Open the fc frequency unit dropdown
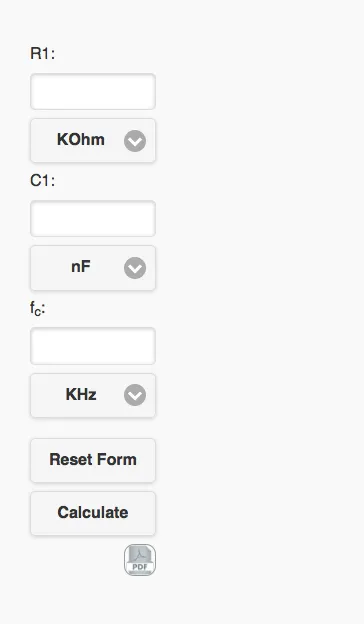 93,395
